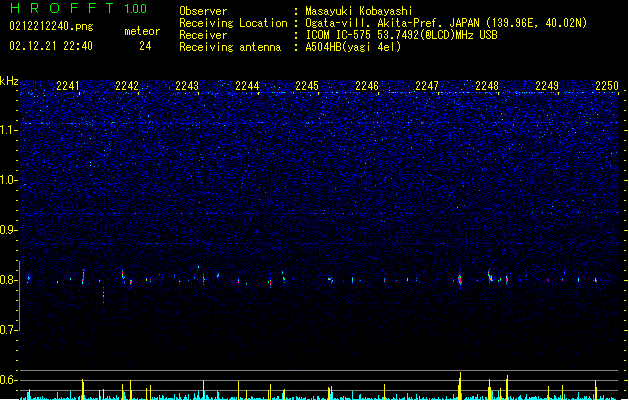Click the 2247 time marker
The width and height of the screenshot is (629, 400).
[427, 86]
